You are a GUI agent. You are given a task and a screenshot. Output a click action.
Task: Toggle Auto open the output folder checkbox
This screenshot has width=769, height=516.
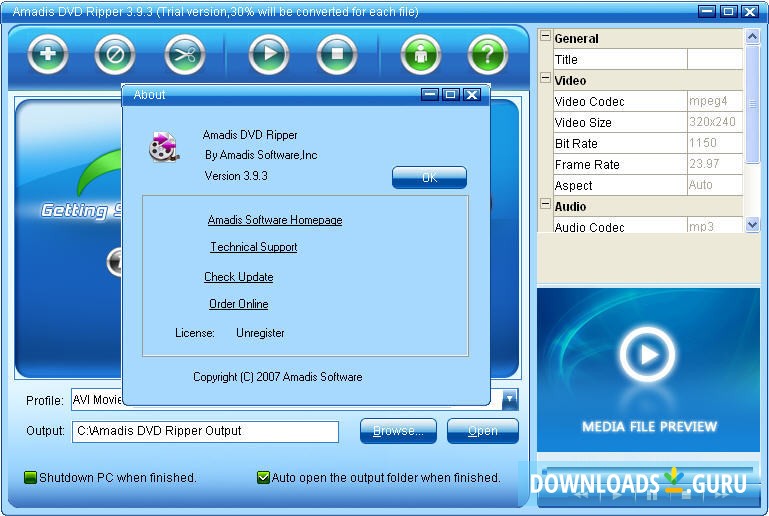coord(263,477)
